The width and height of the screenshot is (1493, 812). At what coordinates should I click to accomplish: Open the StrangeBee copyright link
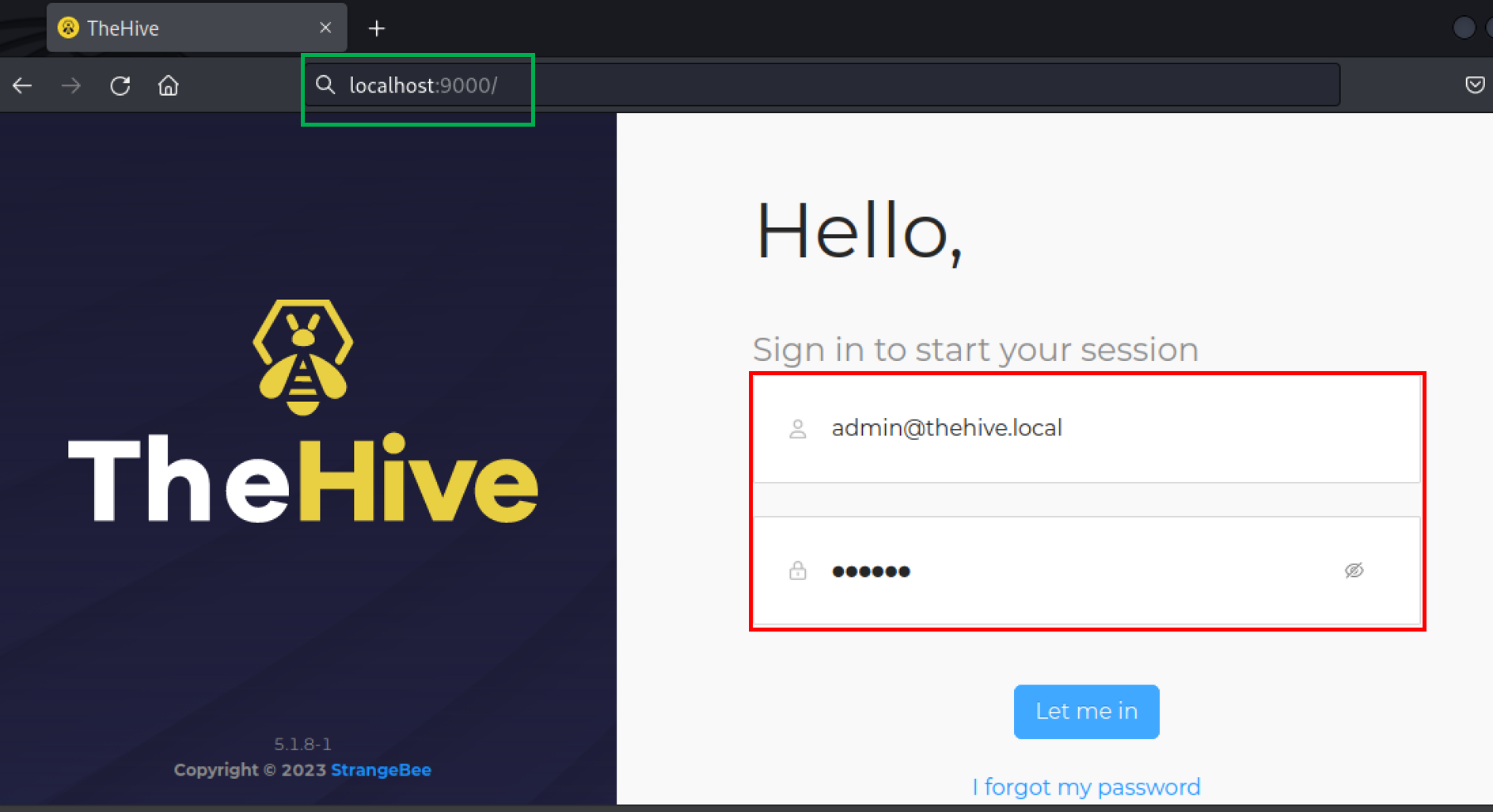381,770
